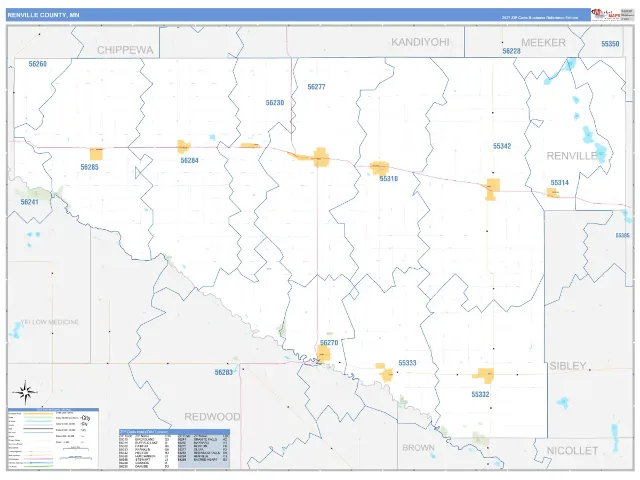Click ZIP code label 55310
Viewport: 640px width, 480px height.
coord(389,179)
